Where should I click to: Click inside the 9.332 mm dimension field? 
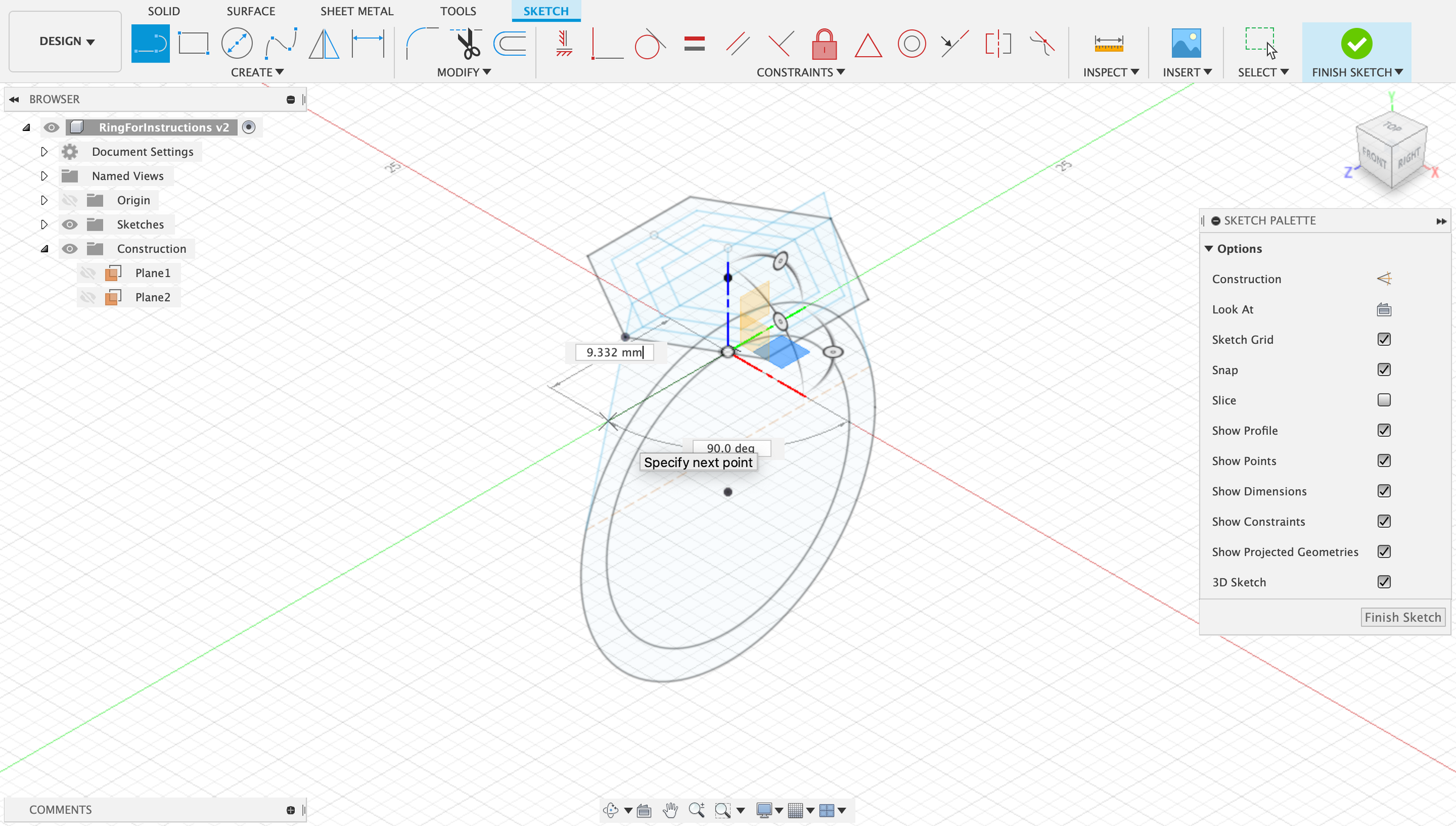tap(614, 352)
